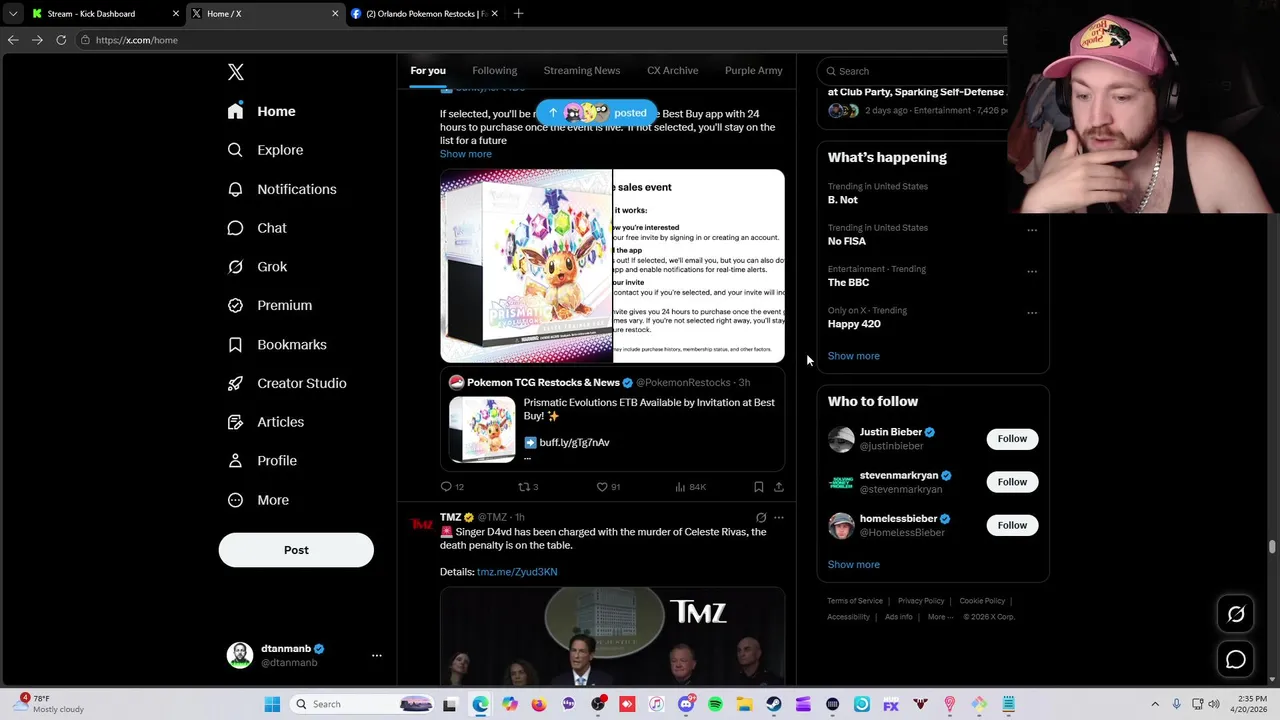This screenshot has height=720, width=1280.
Task: Go back in the browser
Action: pos(13,40)
